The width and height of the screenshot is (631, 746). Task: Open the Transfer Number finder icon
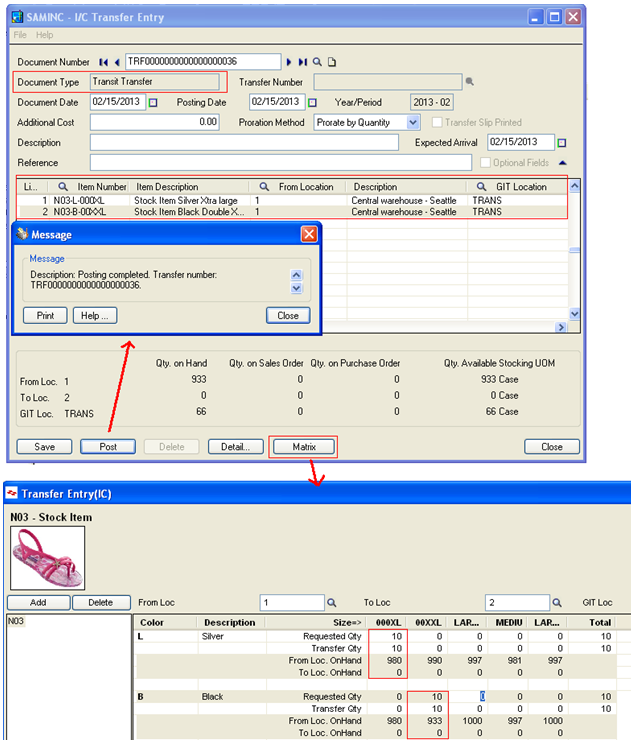[x=470, y=82]
